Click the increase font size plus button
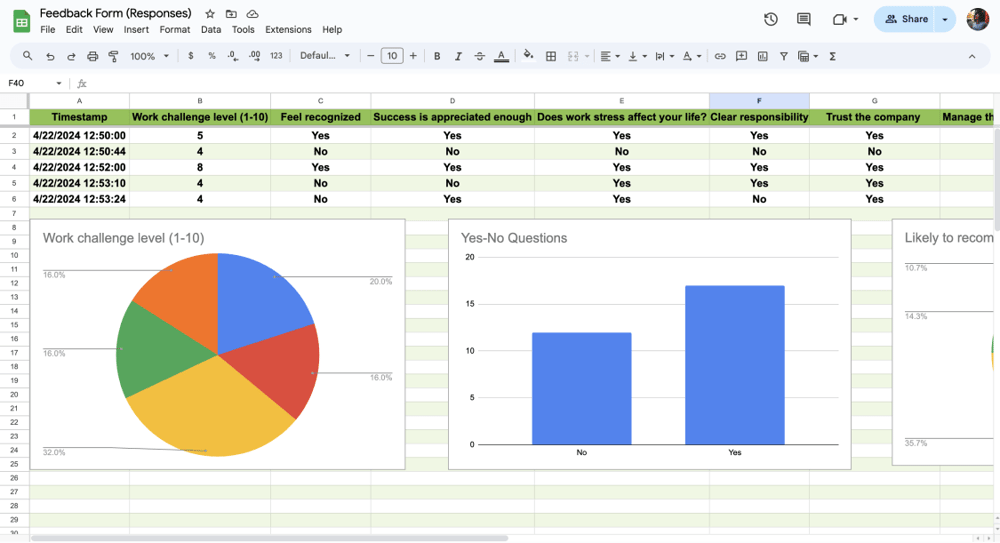Screen dimensions: 1000x543 [413, 56]
